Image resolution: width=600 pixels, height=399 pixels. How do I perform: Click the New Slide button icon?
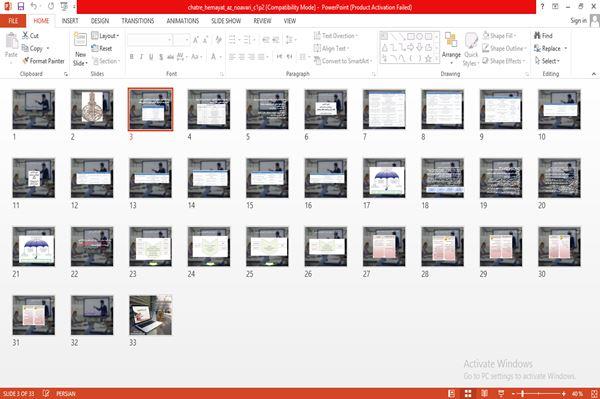[x=80, y=40]
